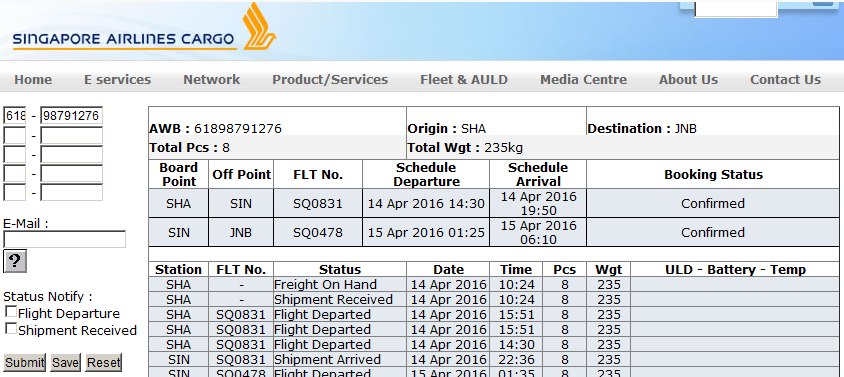The height and width of the screenshot is (377, 844).
Task: Click the Reset button
Action: click(103, 362)
